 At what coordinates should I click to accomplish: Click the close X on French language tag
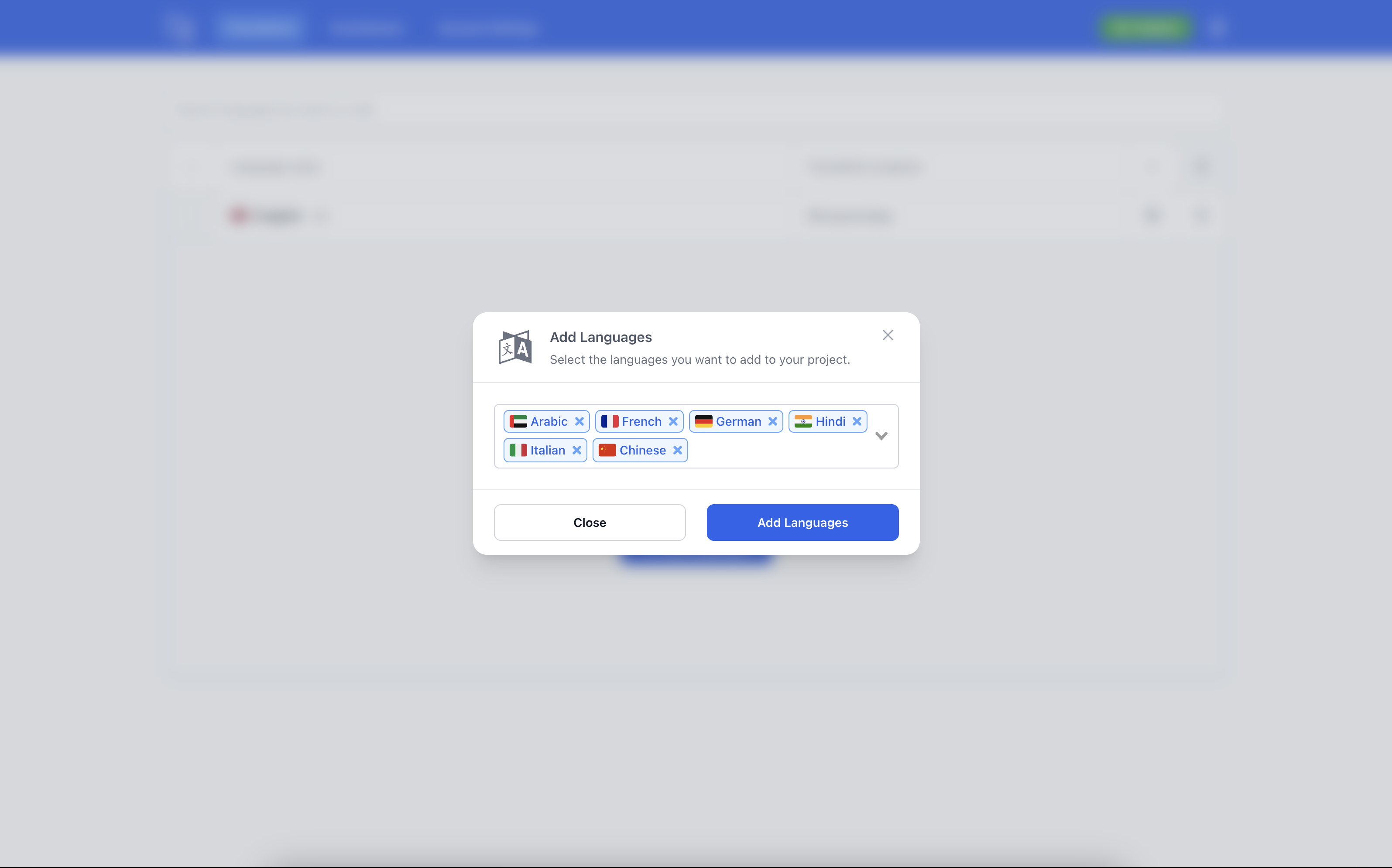point(673,421)
